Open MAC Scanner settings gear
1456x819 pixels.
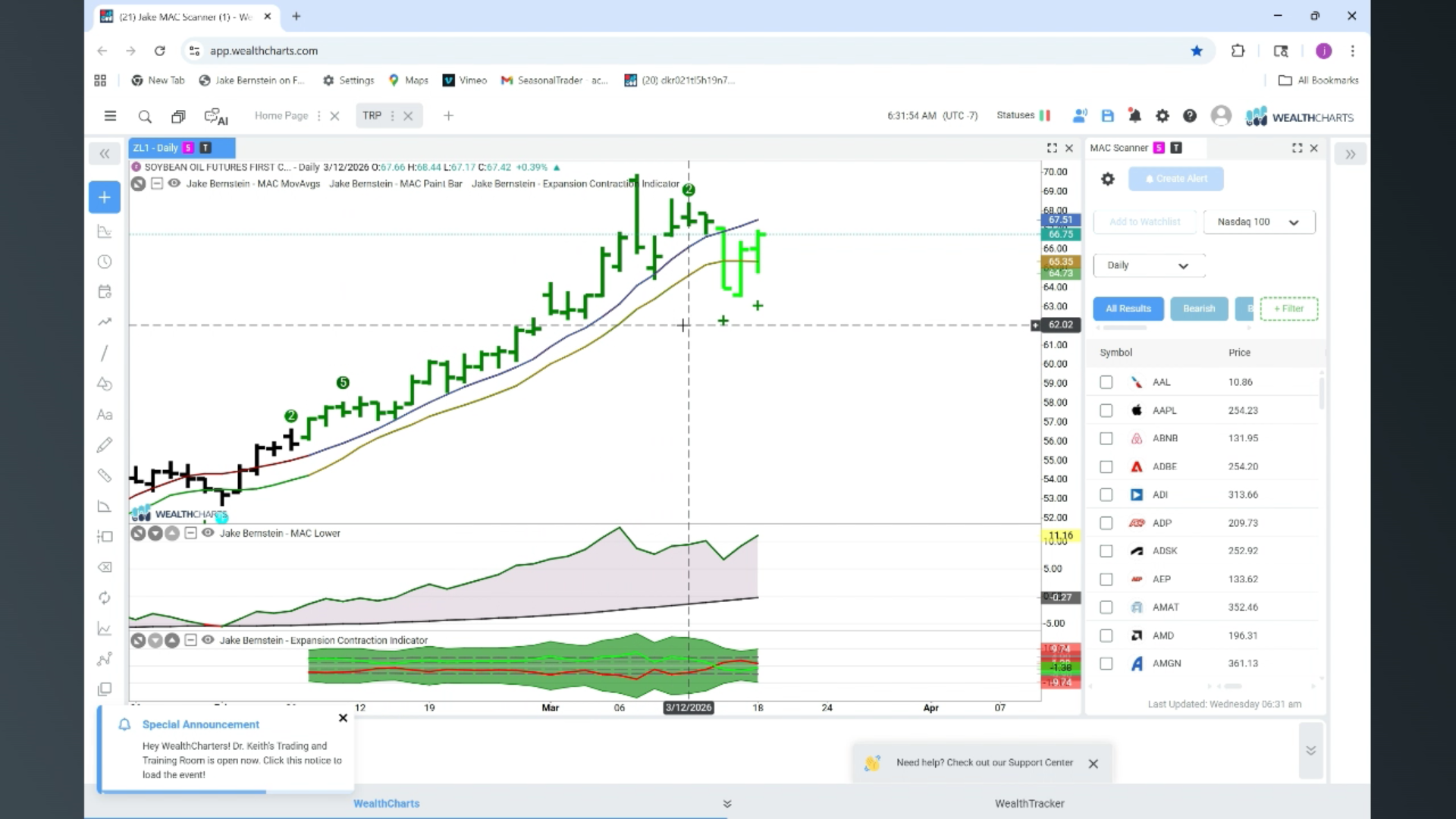(1108, 179)
